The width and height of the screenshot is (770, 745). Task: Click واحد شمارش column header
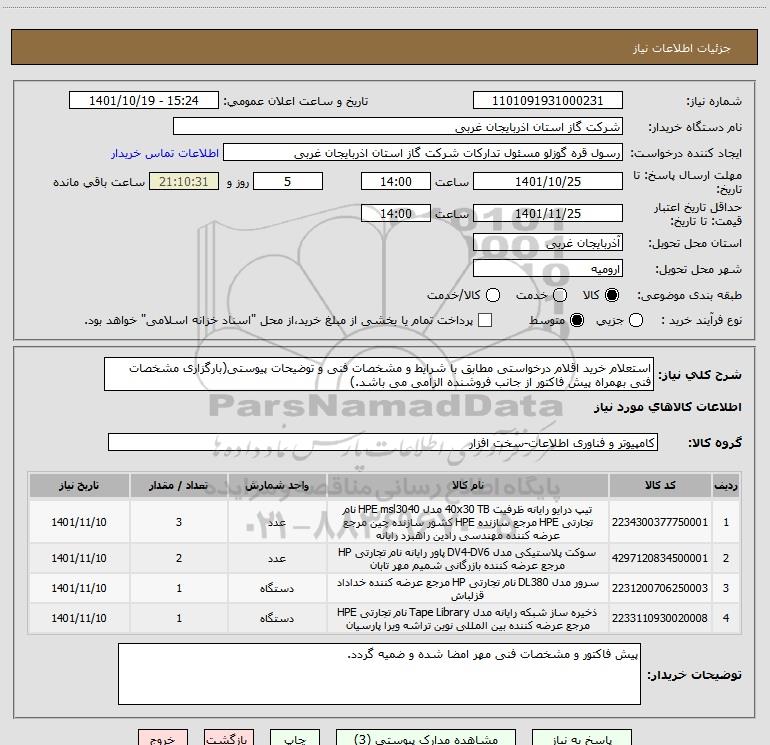click(277, 485)
